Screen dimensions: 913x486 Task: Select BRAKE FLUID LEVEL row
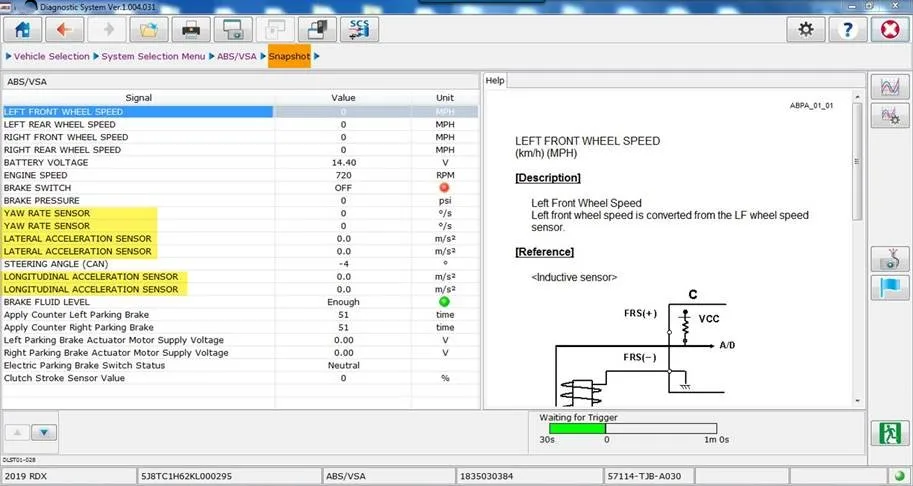click(x=240, y=302)
